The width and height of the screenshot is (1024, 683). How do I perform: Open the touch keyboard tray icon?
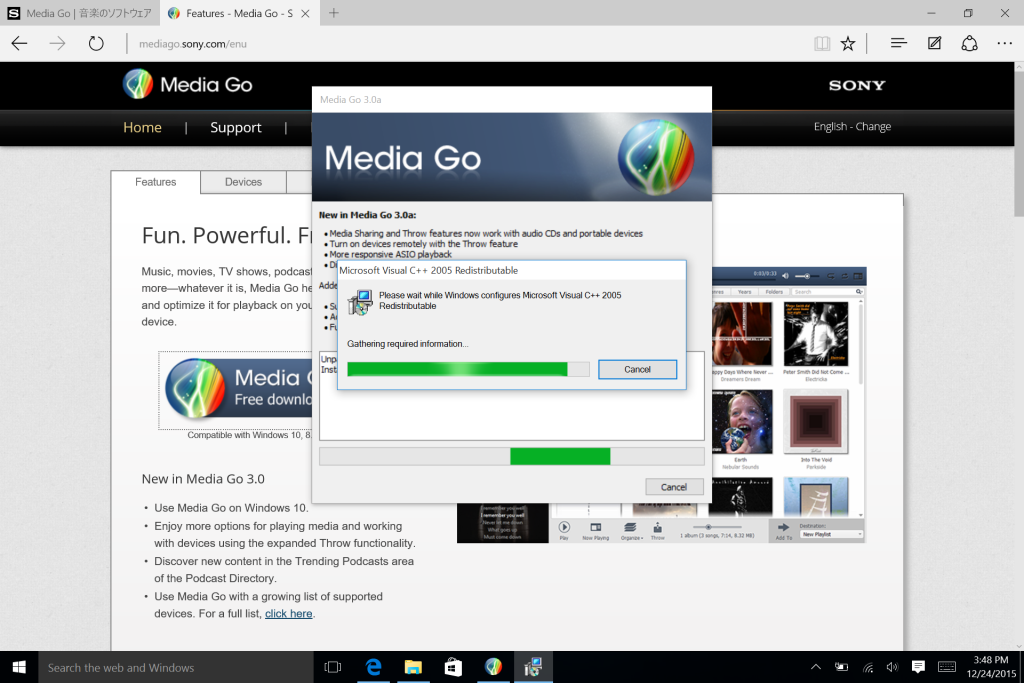(946, 667)
